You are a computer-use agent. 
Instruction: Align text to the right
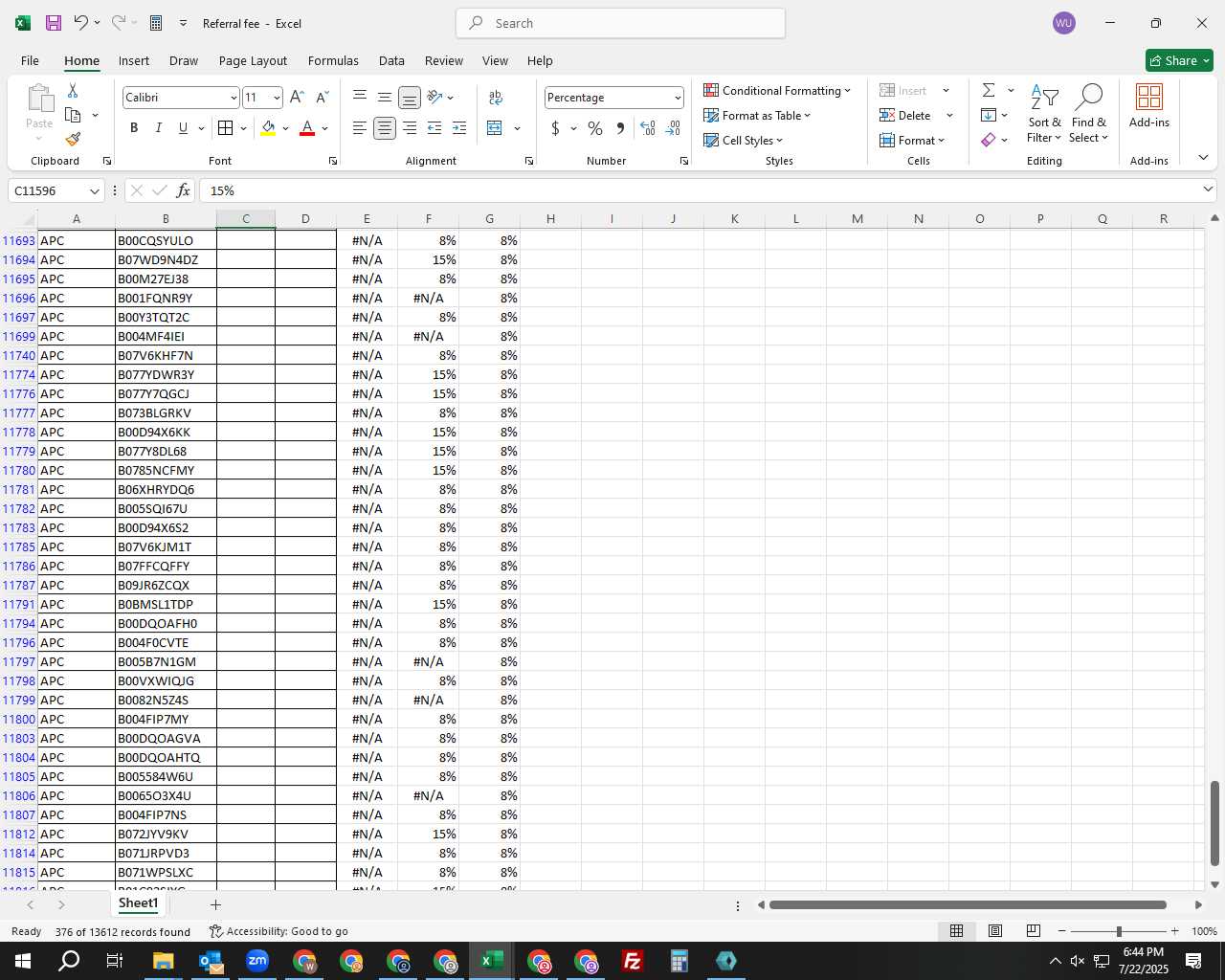tap(410, 128)
